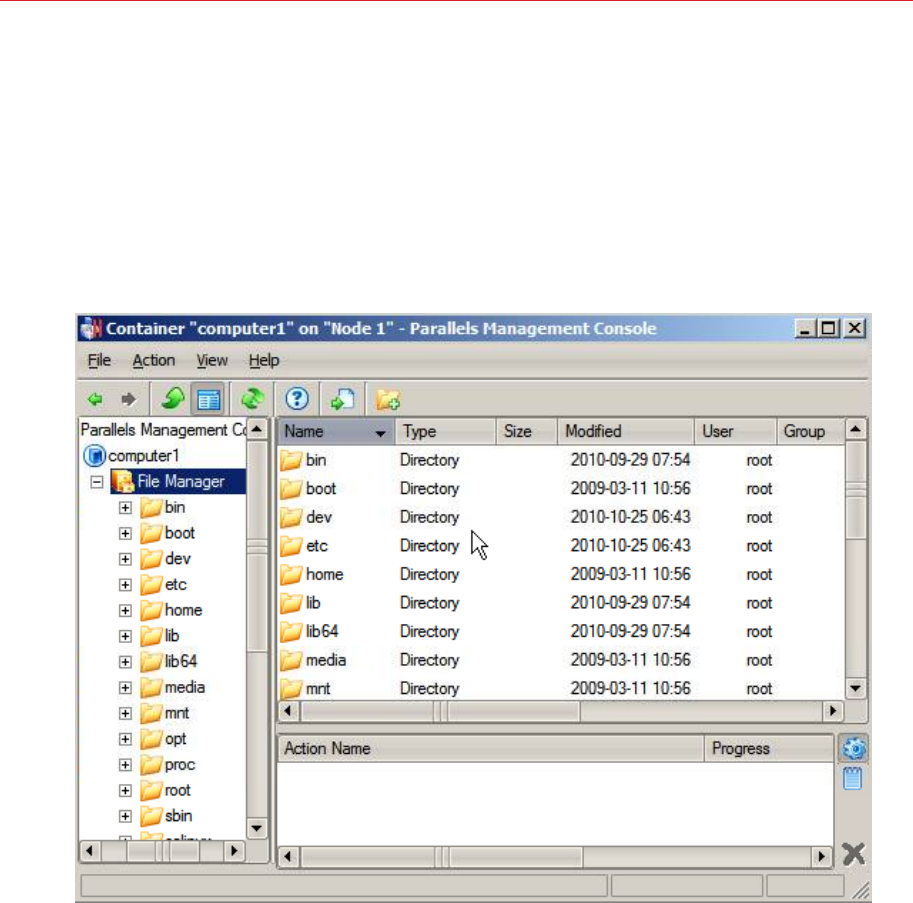Screen dimensions: 913x903
Task: Open the File menu
Action: 99,360
